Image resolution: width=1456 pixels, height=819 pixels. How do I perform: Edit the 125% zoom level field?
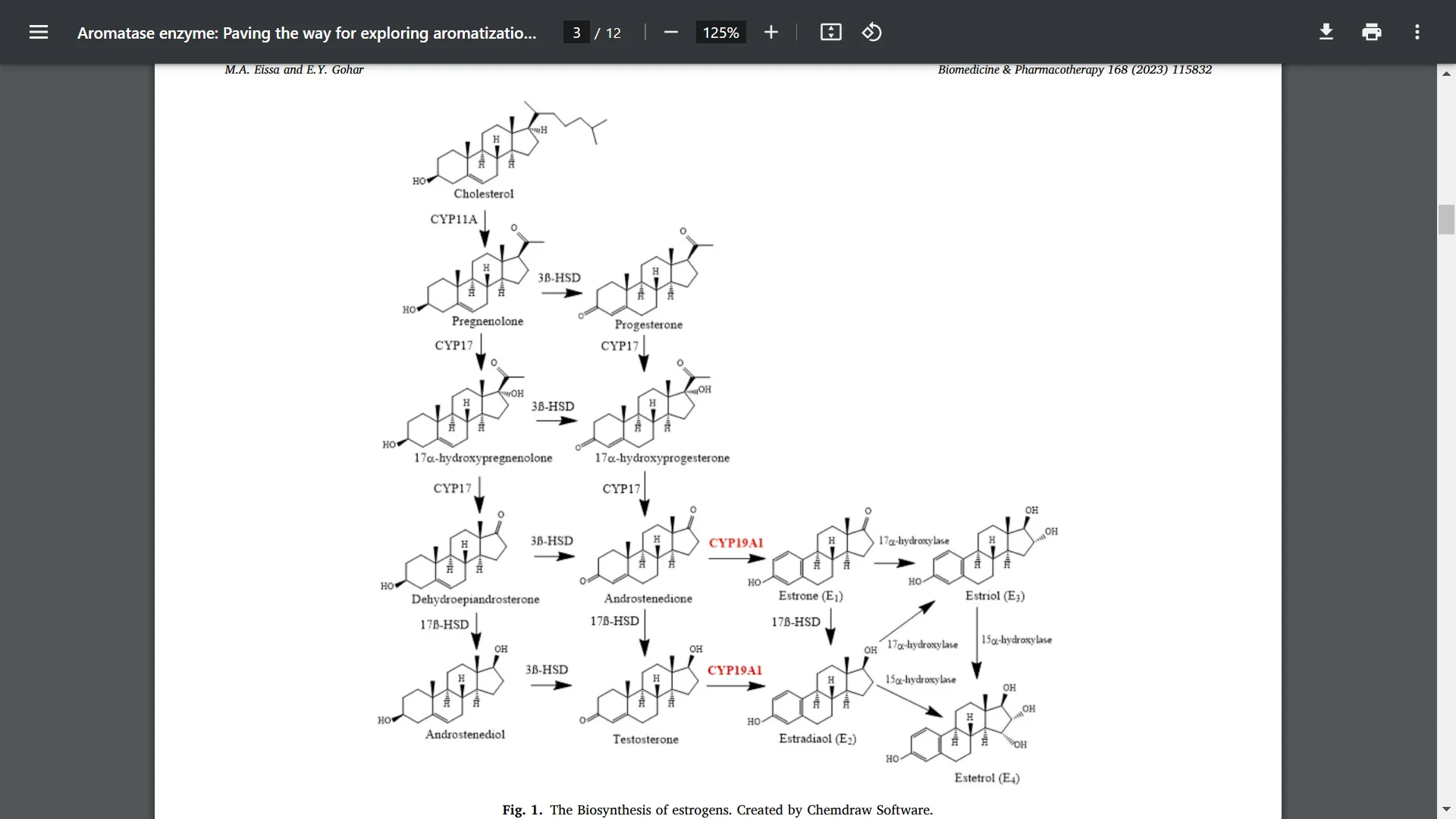click(720, 33)
